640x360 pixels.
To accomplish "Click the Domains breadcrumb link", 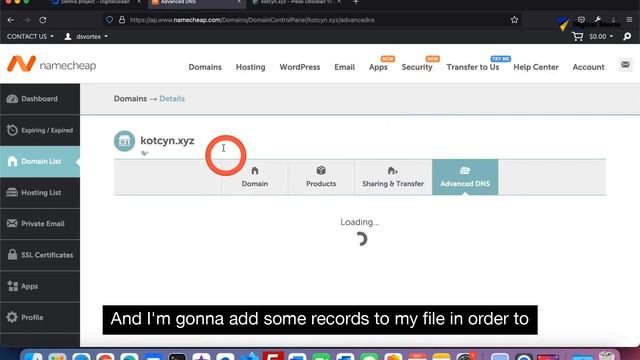I will tap(130, 99).
